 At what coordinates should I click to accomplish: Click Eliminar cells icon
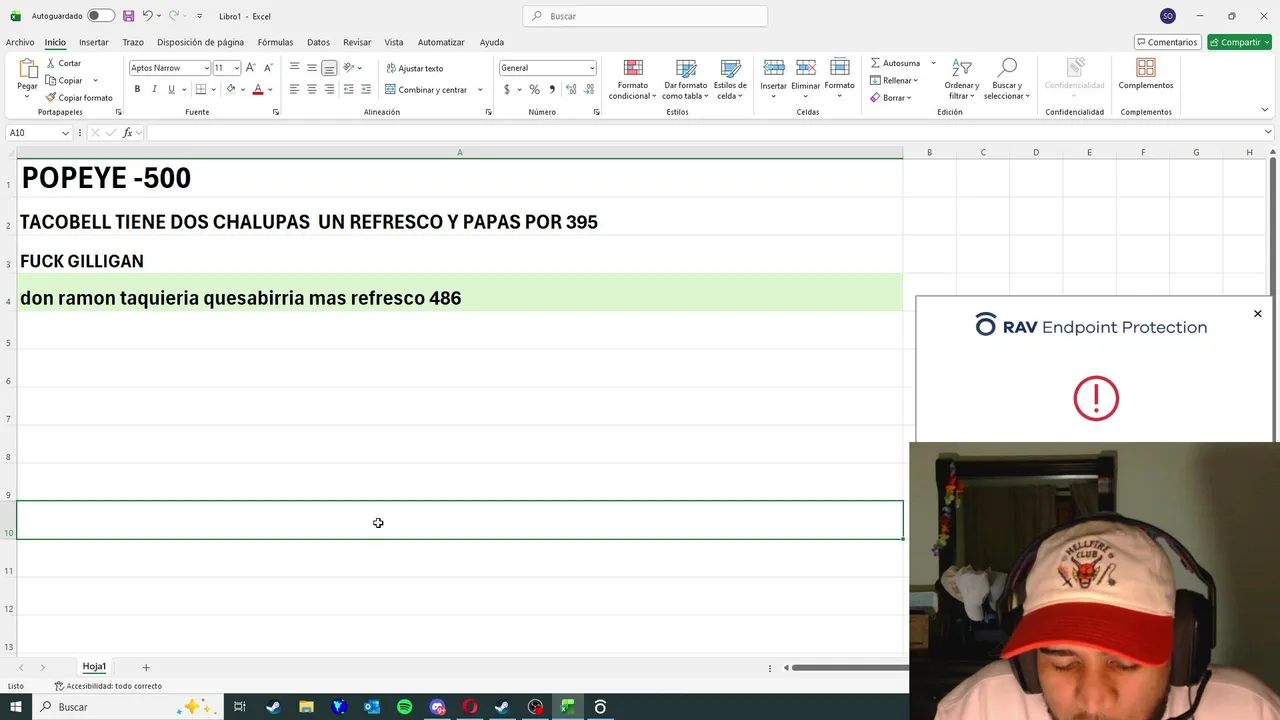[x=806, y=68]
